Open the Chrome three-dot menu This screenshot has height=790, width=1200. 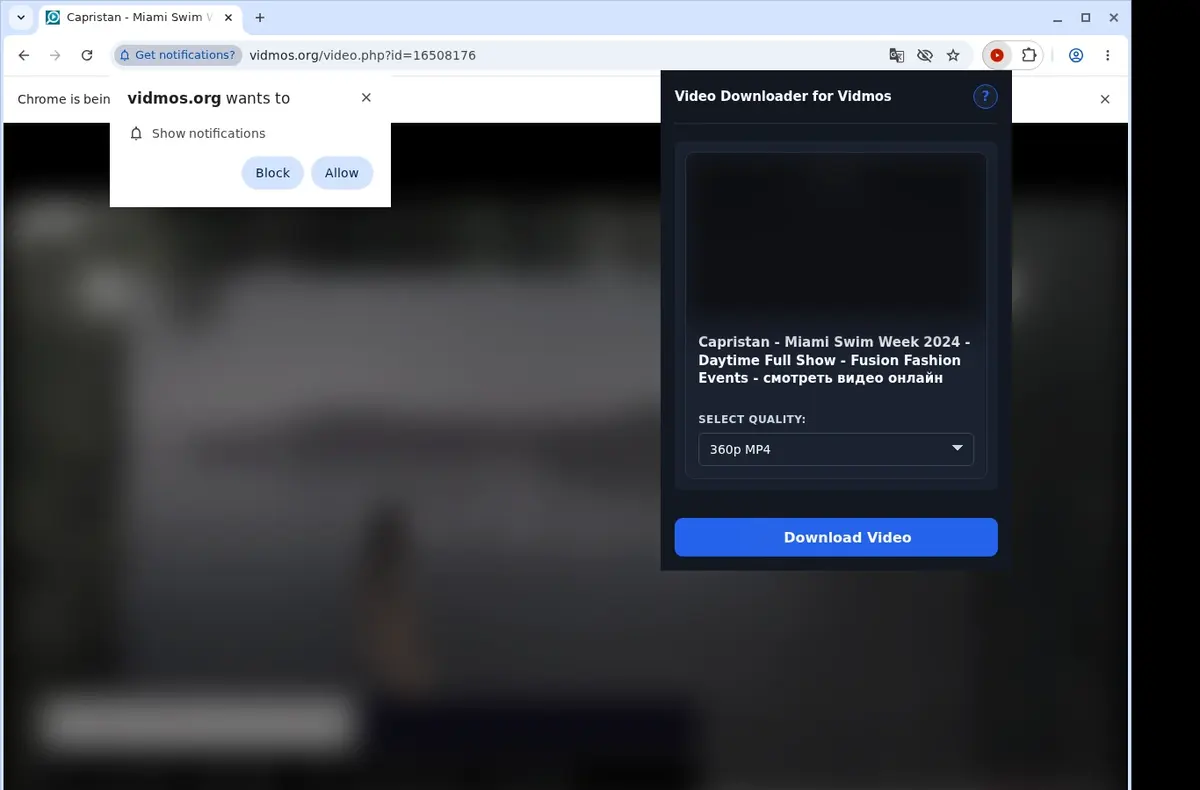tap(1108, 56)
